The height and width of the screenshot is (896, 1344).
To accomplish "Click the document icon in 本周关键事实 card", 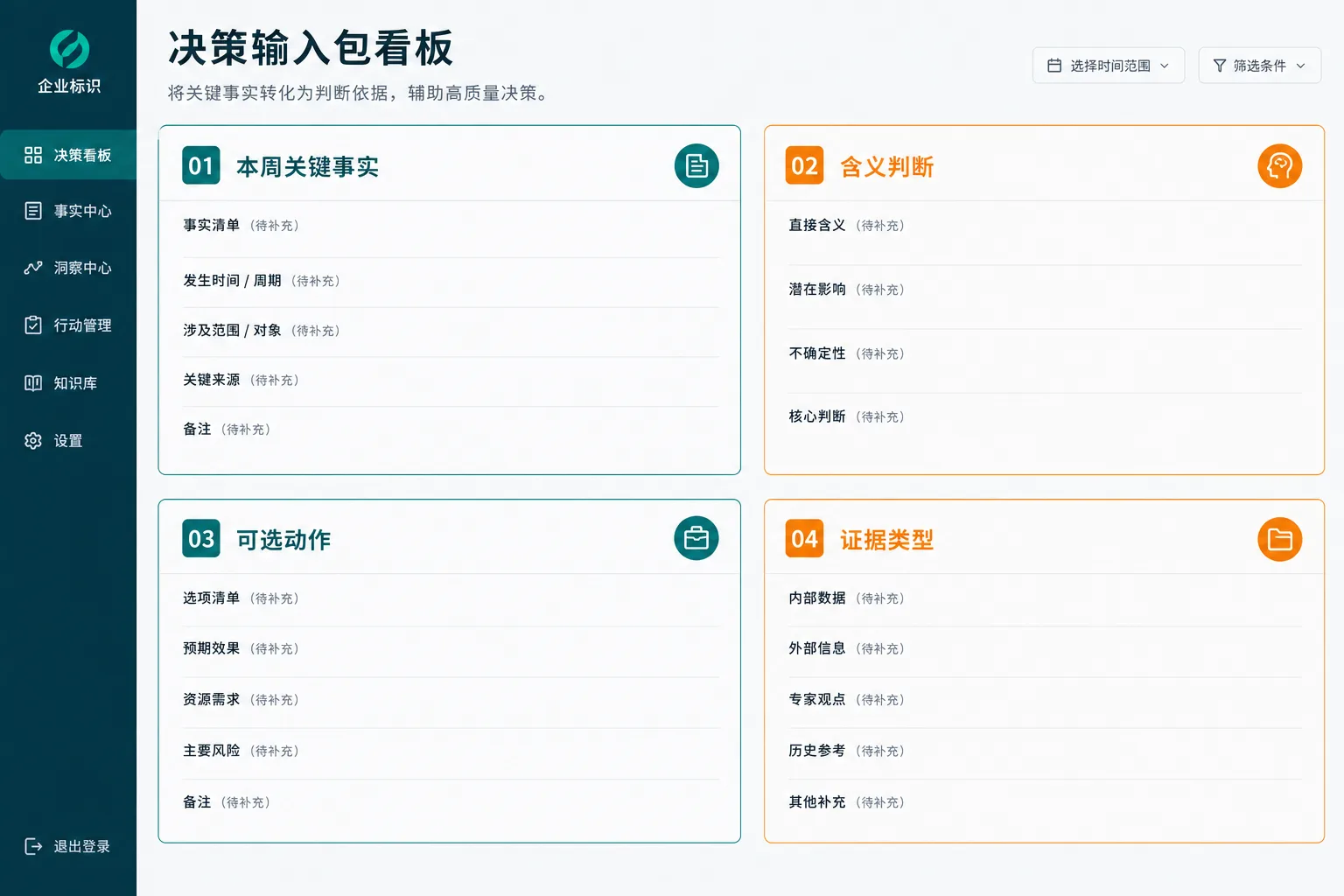I will point(696,165).
